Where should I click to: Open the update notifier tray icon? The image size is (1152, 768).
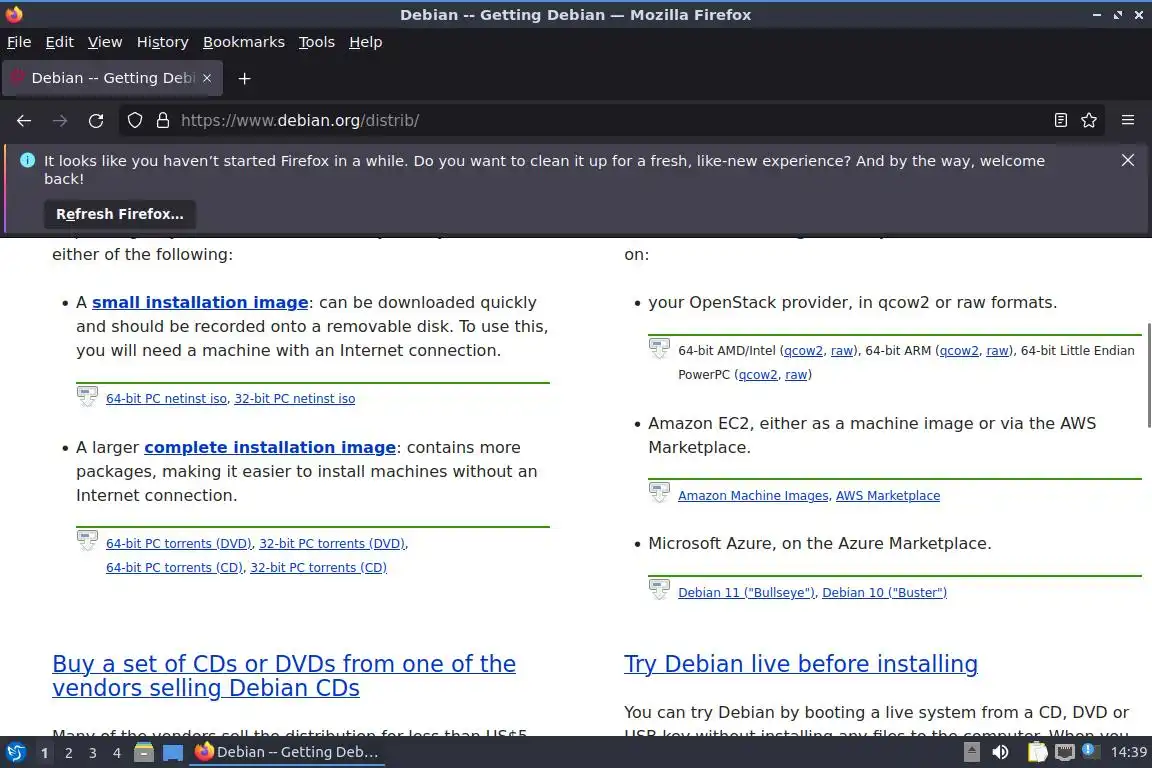(1090, 751)
